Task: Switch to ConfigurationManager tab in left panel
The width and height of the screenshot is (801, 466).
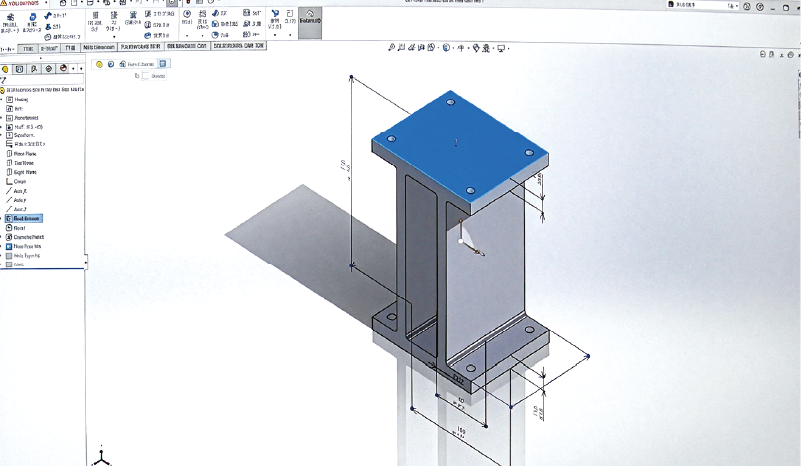Action: (34, 68)
